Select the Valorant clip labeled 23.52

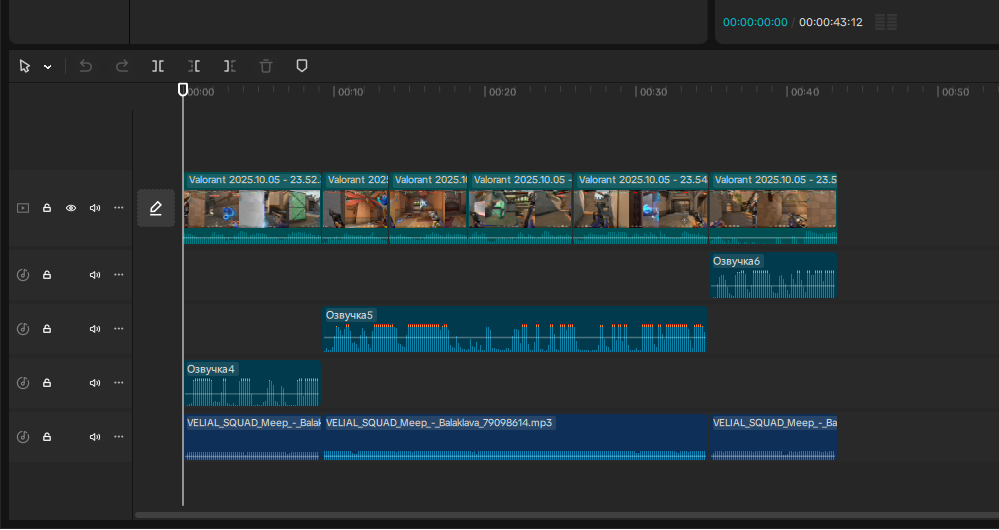click(252, 208)
